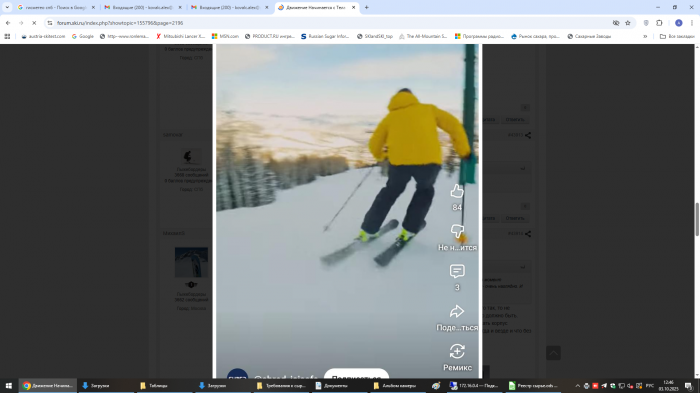Click the upper post's dropdown arrow
Viewport: 700px width, 393px height.
tap(522, 169)
